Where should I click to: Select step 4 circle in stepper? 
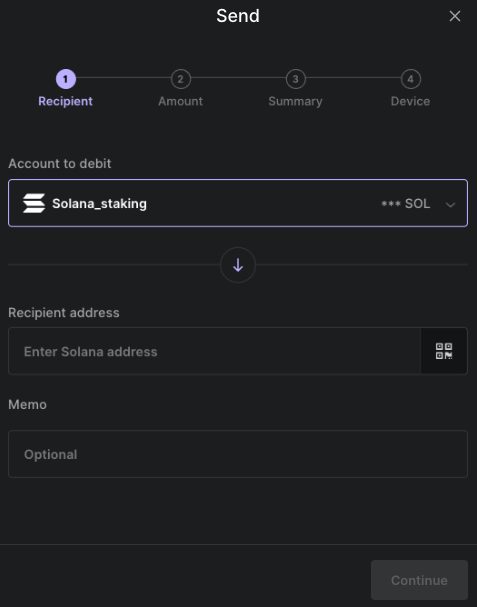tap(410, 79)
